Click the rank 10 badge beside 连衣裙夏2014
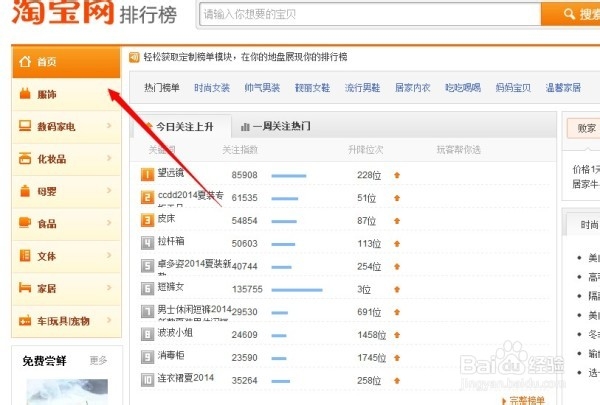The width and height of the screenshot is (600, 405). tap(147, 380)
